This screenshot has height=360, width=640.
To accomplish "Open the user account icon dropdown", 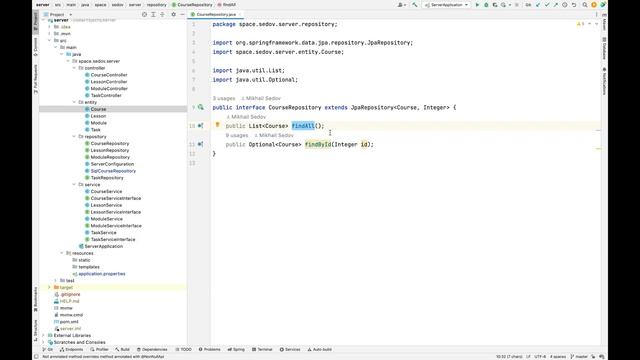I will pos(402,5).
